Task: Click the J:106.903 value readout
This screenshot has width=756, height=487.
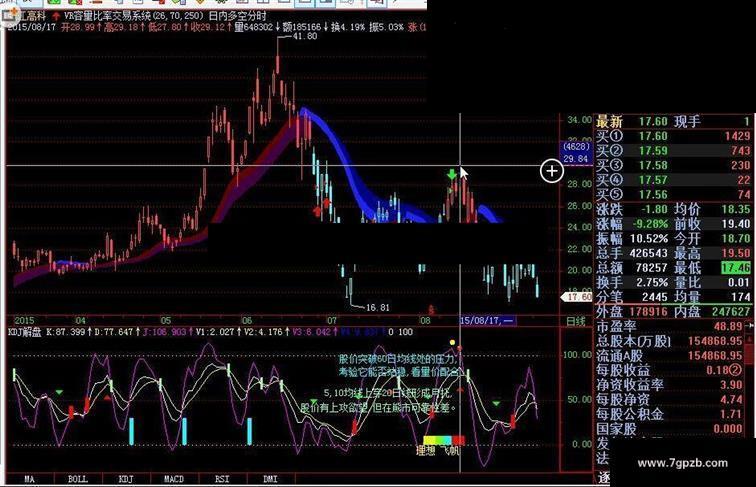Action: pos(164,332)
